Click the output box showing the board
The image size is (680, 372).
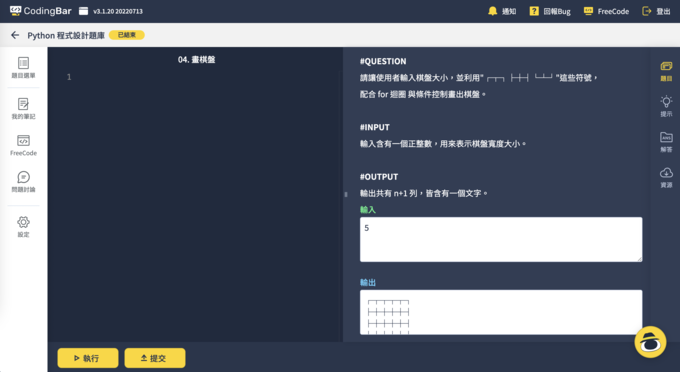pyautogui.click(x=501, y=312)
